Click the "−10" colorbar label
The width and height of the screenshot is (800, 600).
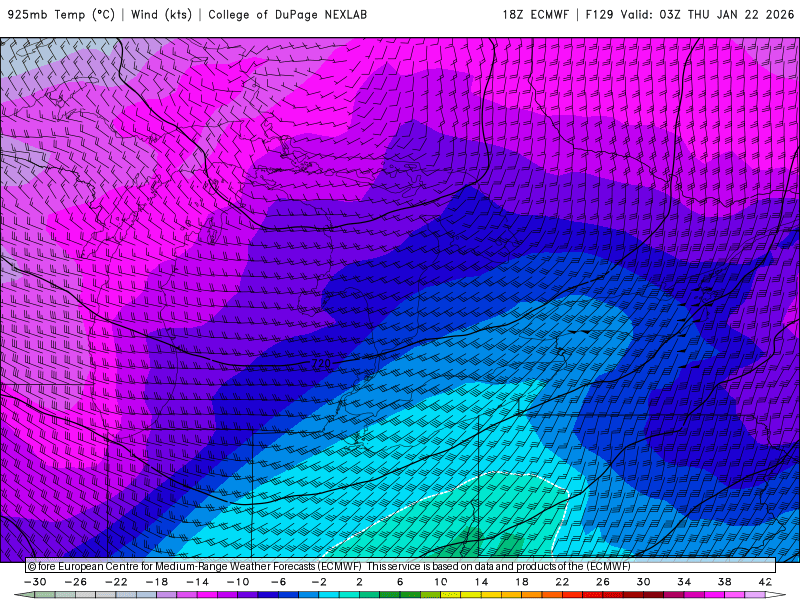click(x=238, y=582)
